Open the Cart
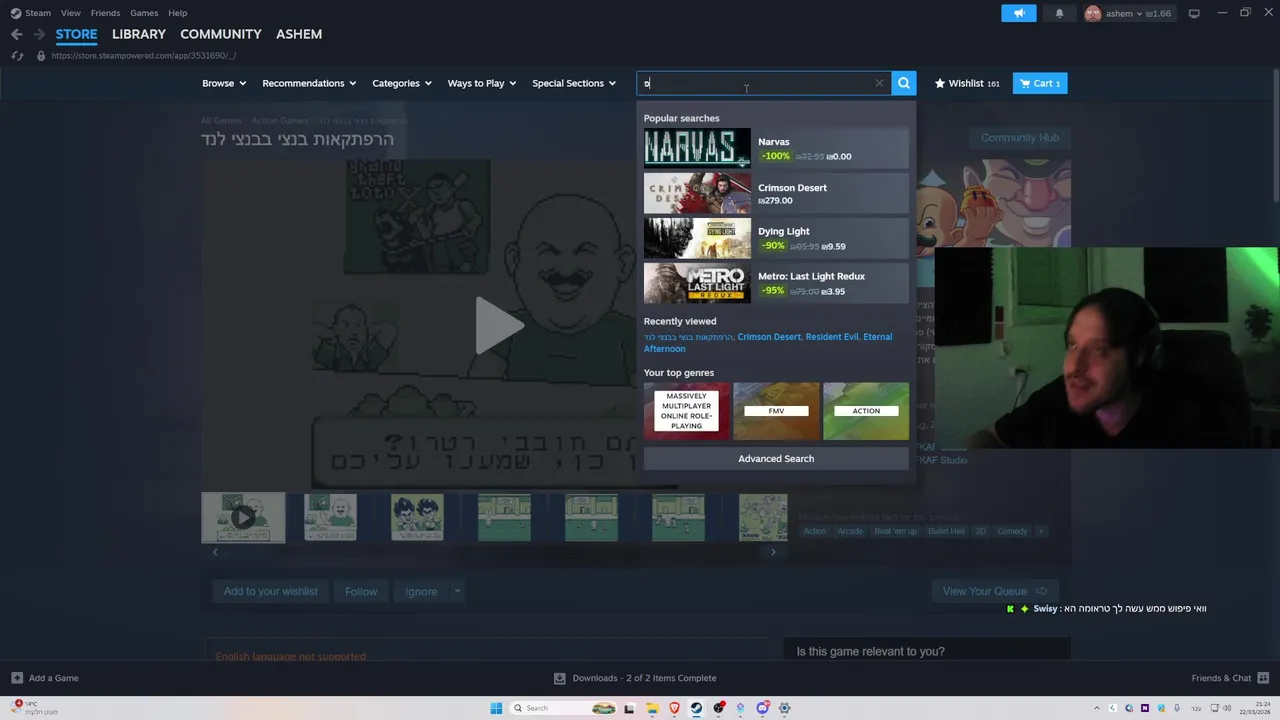This screenshot has width=1280, height=720. 1040,83
